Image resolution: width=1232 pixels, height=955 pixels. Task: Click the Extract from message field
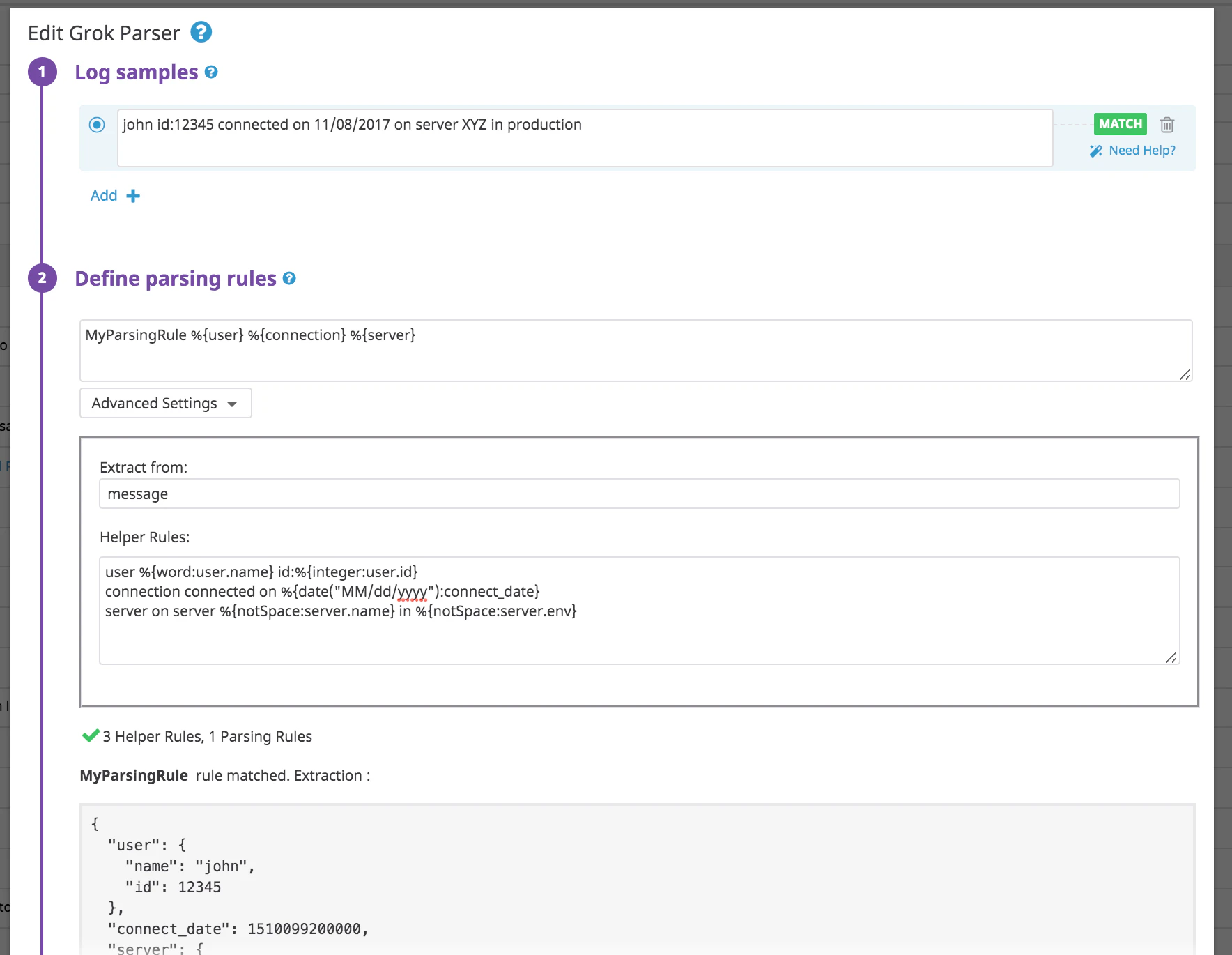[x=640, y=494]
